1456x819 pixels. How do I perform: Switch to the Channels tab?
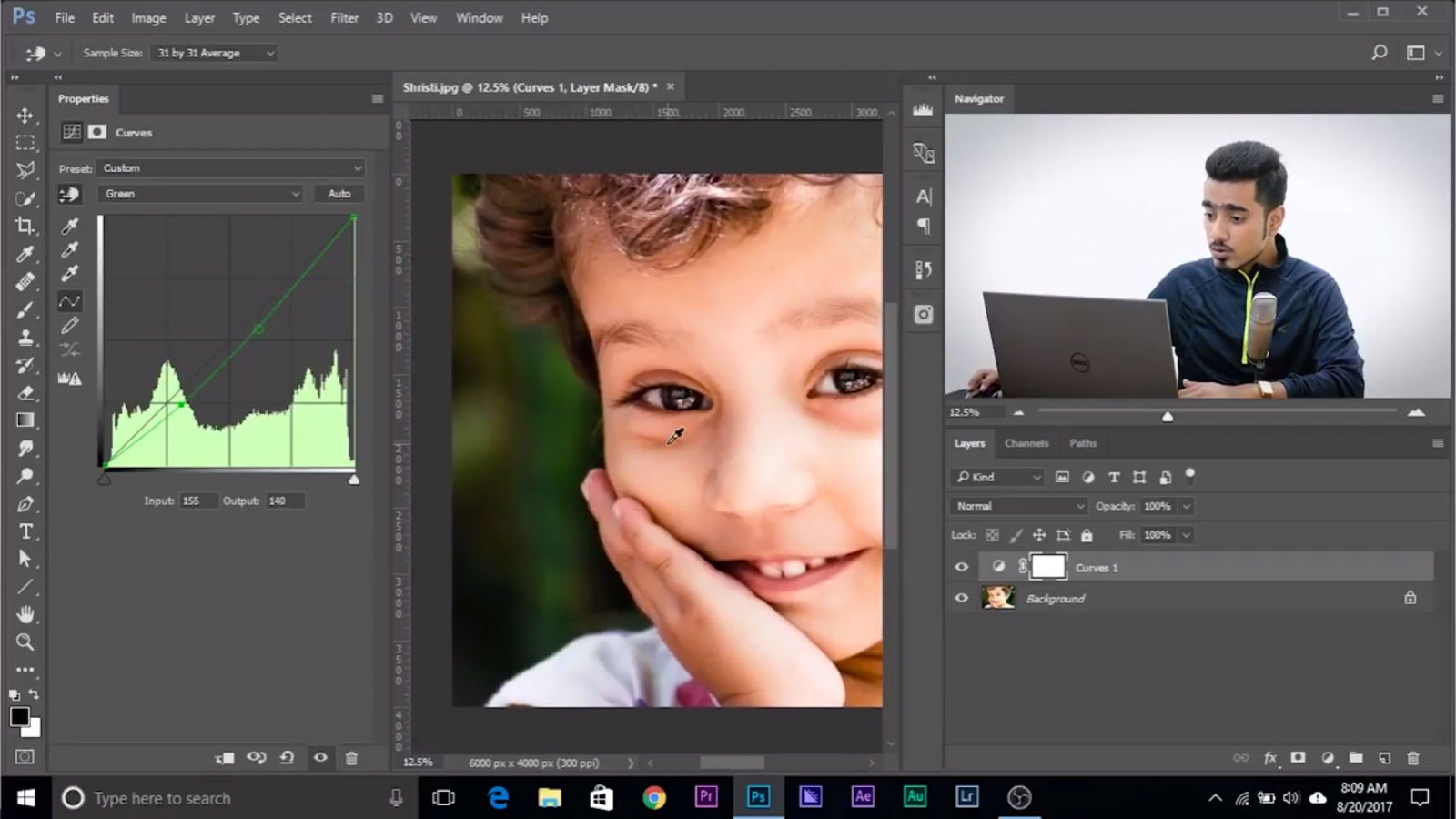click(x=1026, y=443)
